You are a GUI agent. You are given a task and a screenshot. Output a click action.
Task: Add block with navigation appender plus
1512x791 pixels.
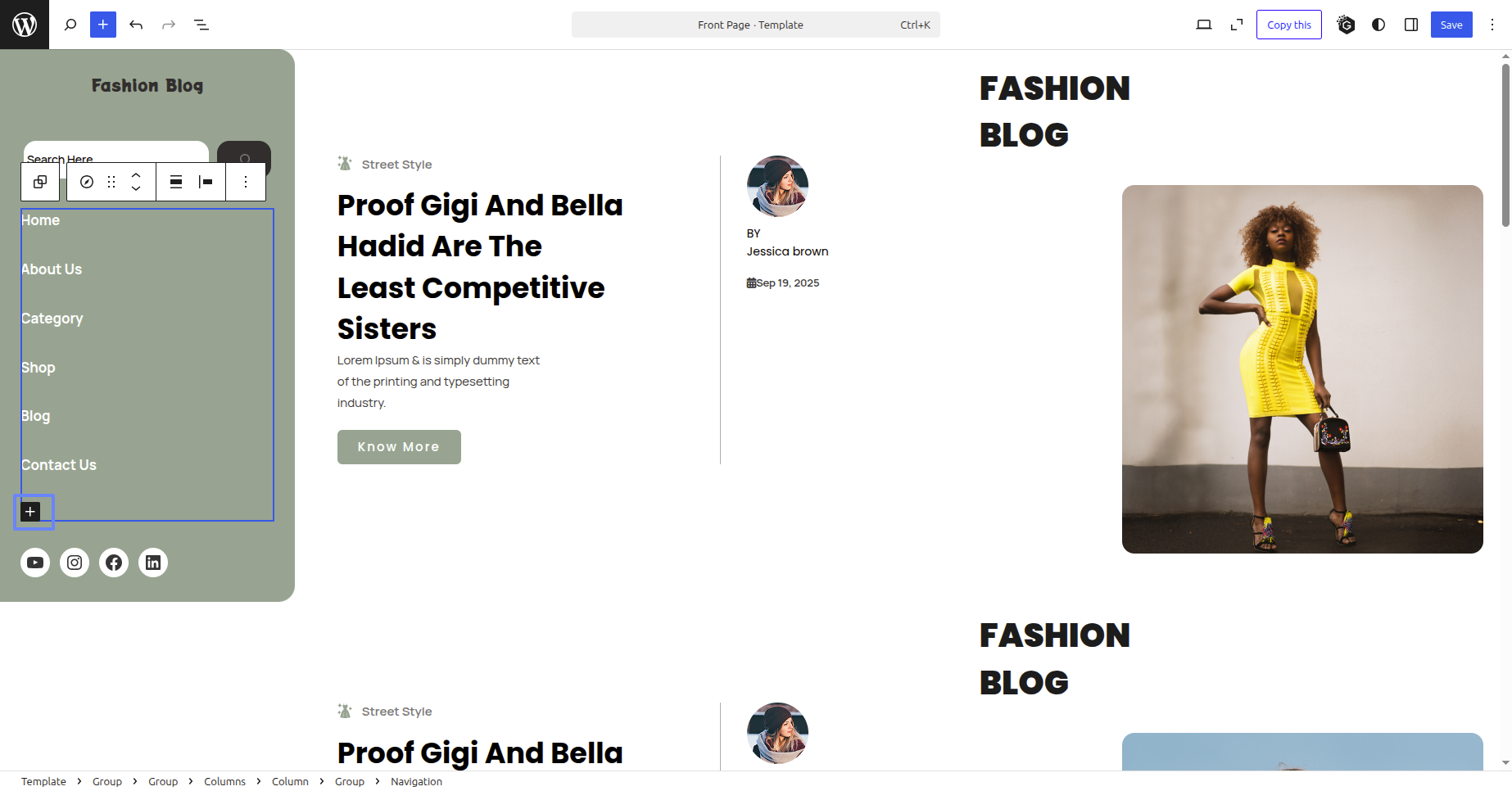pos(30,512)
